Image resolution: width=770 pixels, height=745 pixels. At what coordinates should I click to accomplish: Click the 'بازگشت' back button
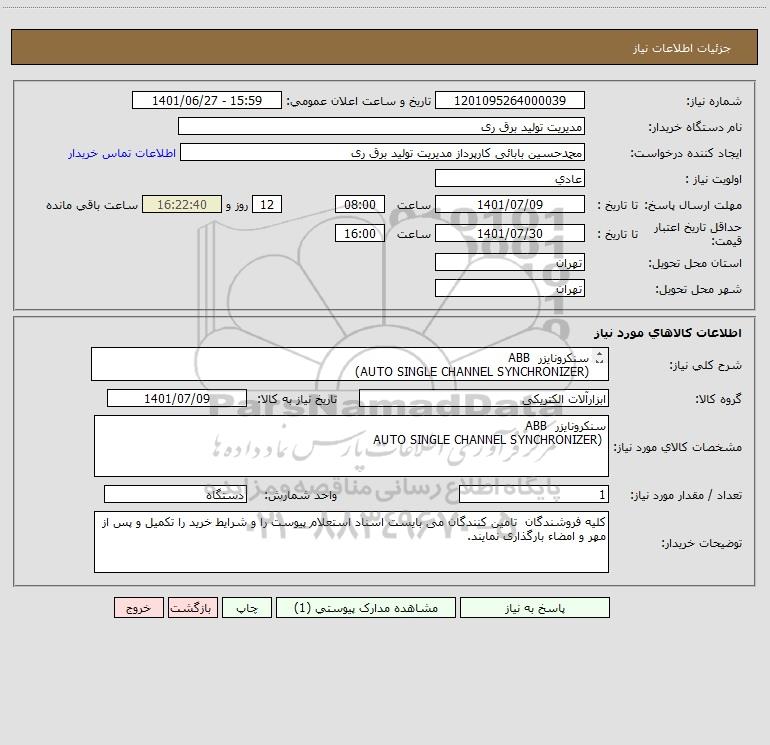point(192,607)
